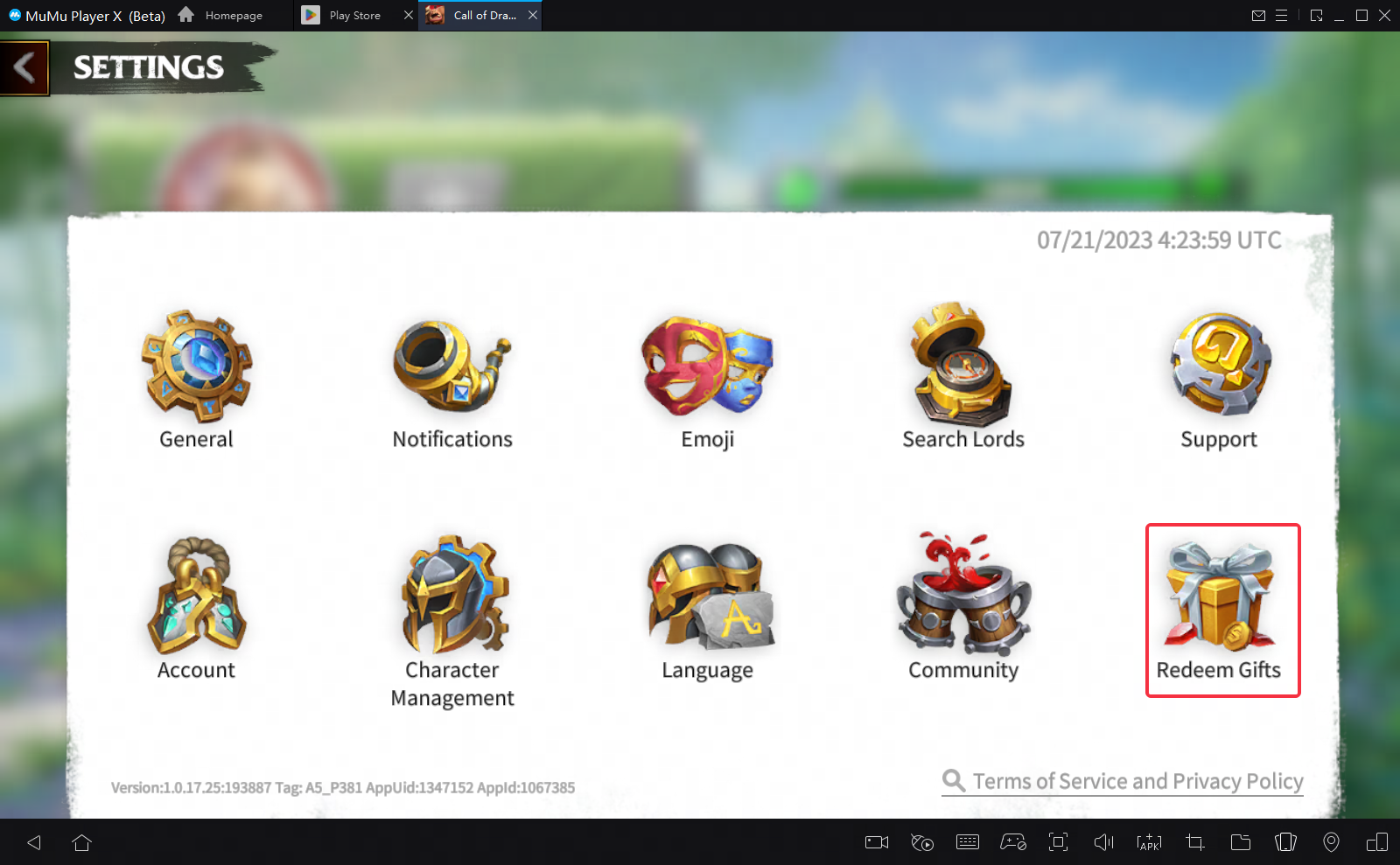Open the Support icon
This screenshot has height=865, width=1400.
click(1220, 364)
